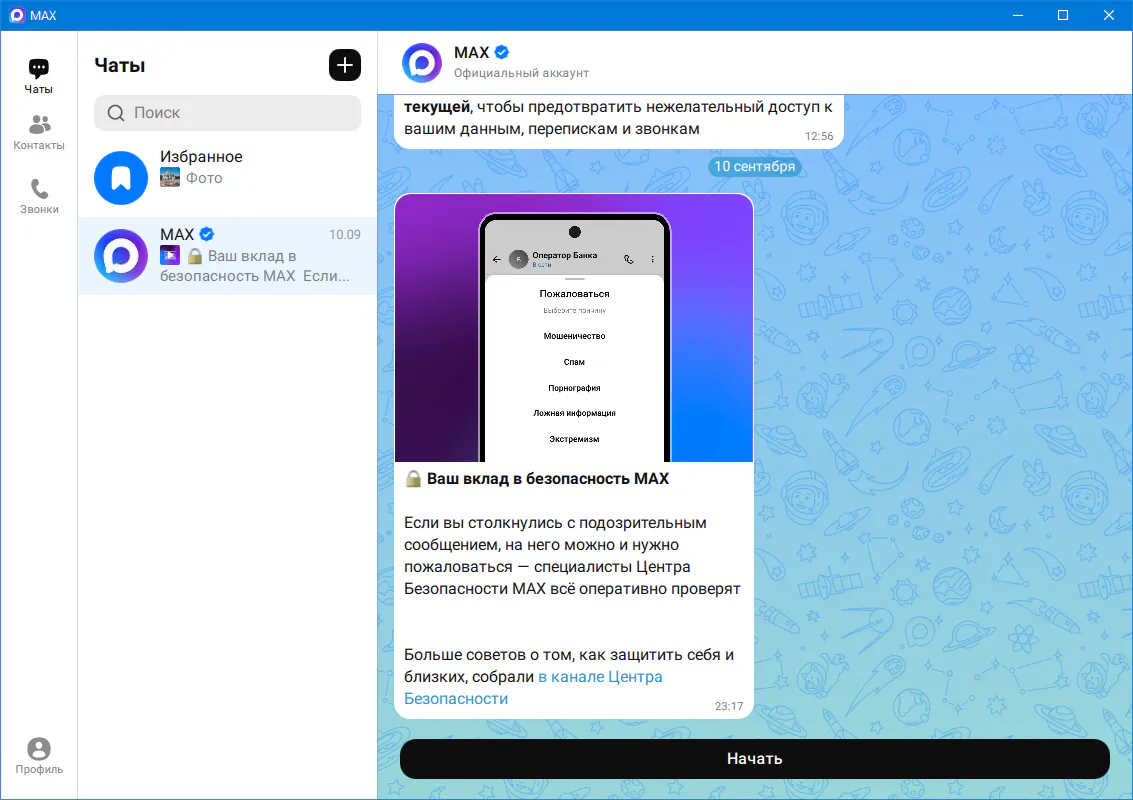Switch to the Чаты sidebar section
Image resolution: width=1133 pixels, height=800 pixels.
[39, 76]
